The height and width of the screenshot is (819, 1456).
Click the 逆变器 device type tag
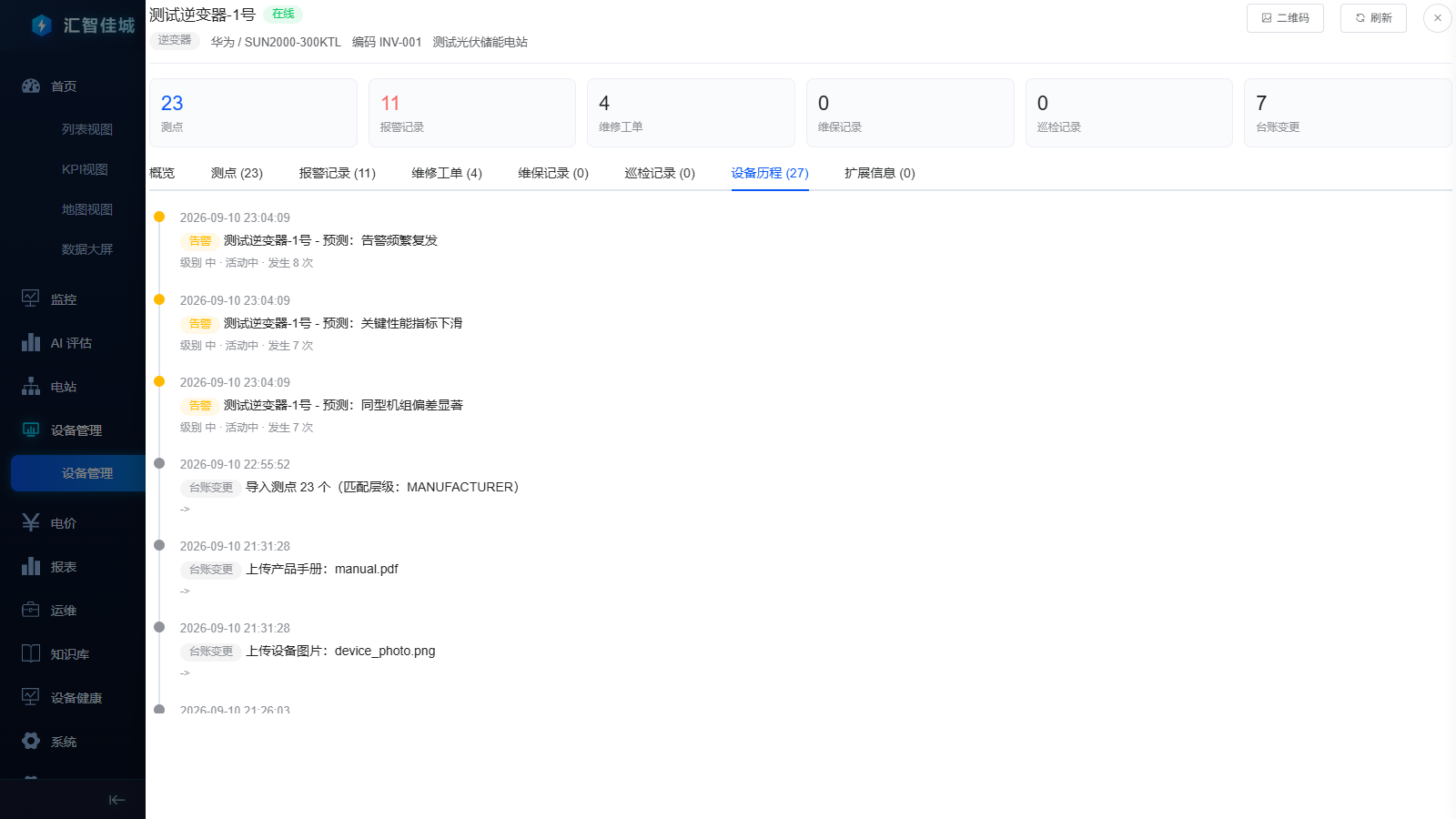(175, 40)
